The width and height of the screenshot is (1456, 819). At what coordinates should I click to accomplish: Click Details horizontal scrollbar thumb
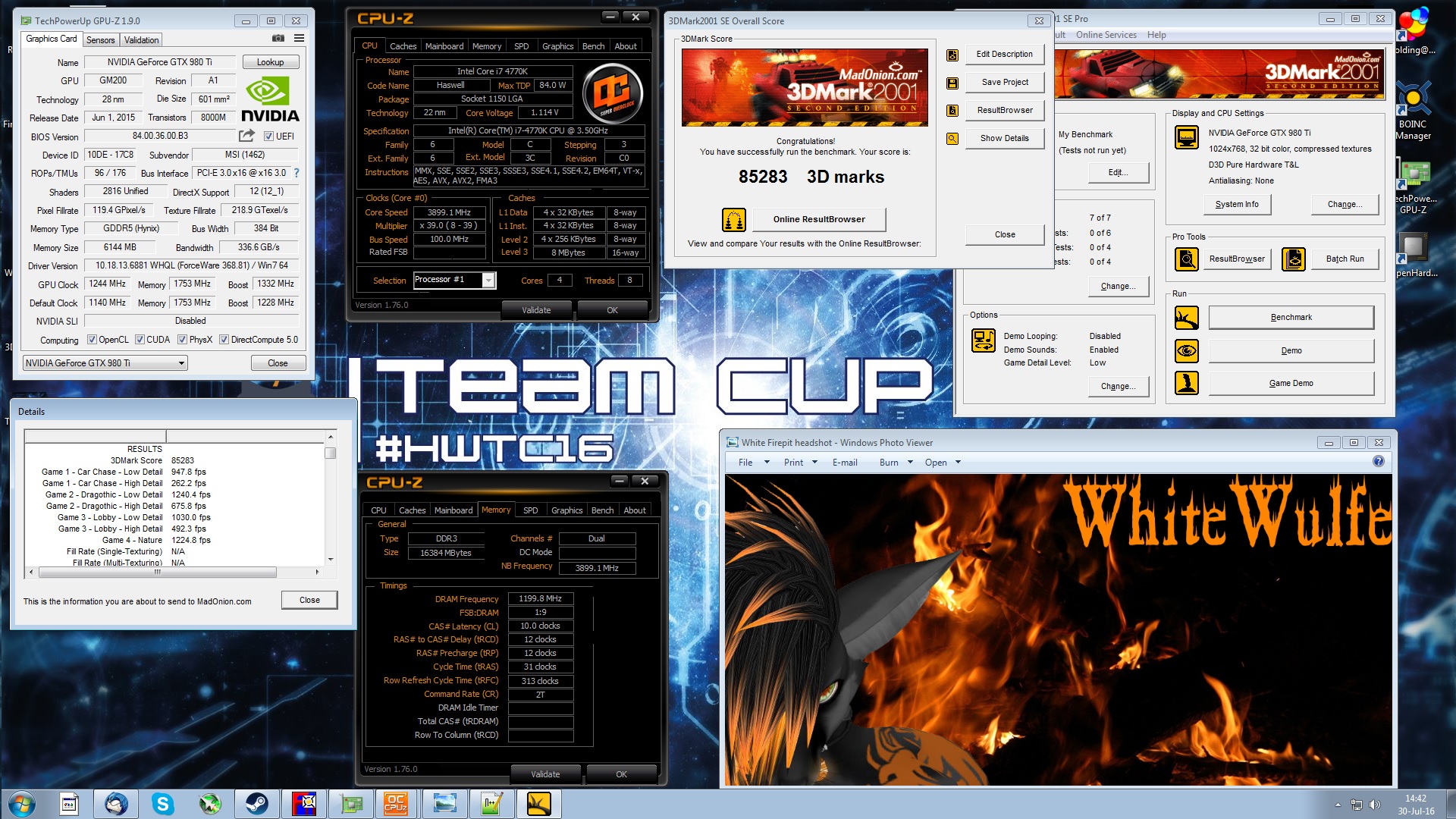point(158,573)
